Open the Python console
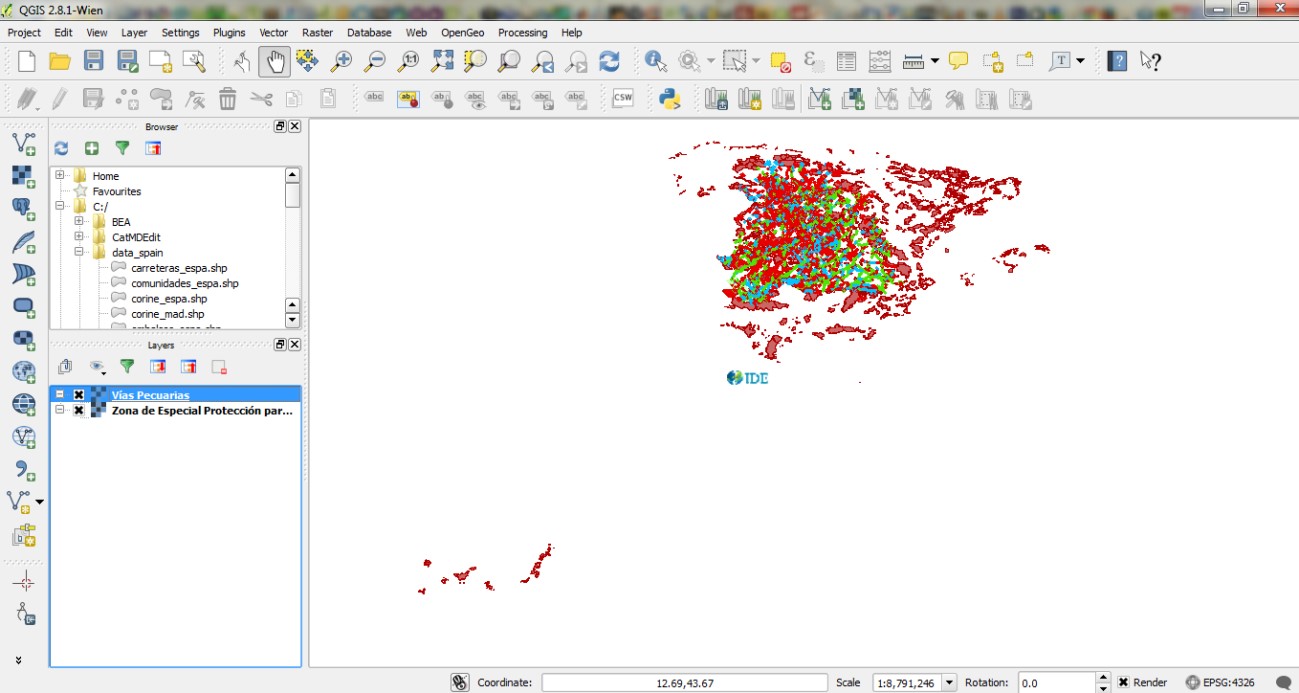This screenshot has width=1299, height=693. tap(670, 99)
